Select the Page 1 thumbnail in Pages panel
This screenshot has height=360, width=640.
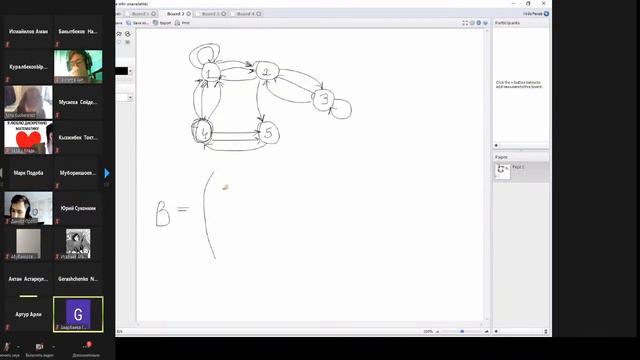[502, 171]
